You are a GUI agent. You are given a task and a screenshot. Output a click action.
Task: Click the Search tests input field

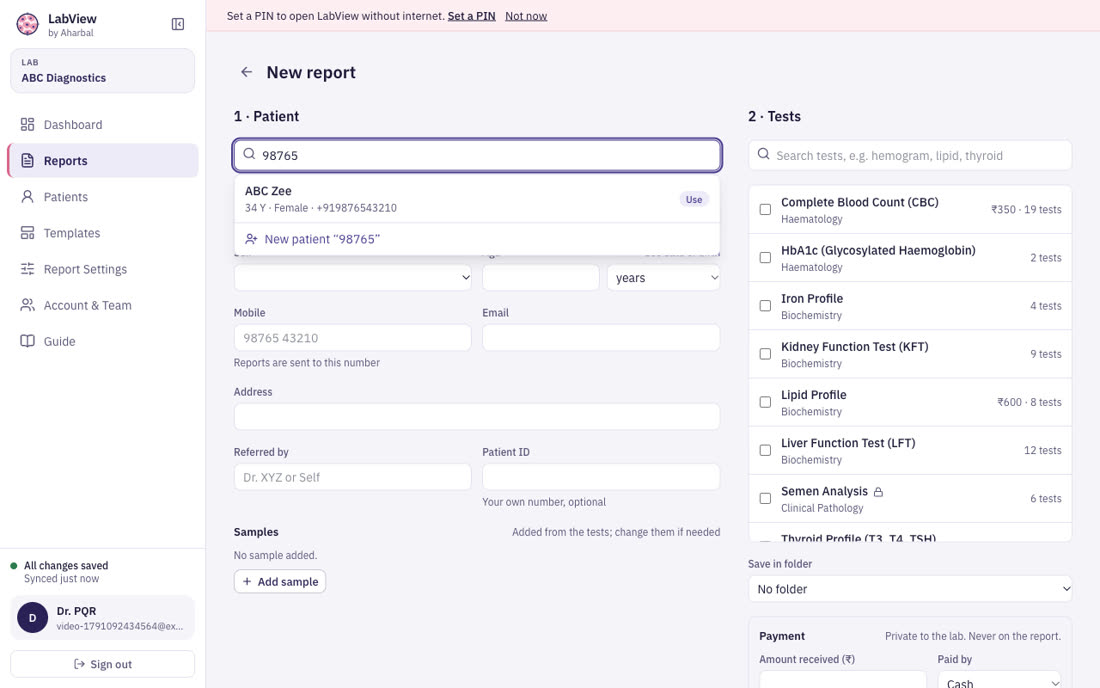pyautogui.click(x=910, y=155)
